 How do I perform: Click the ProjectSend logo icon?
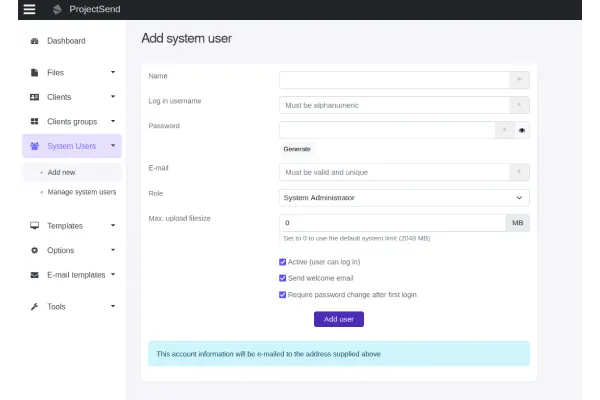click(x=58, y=9)
